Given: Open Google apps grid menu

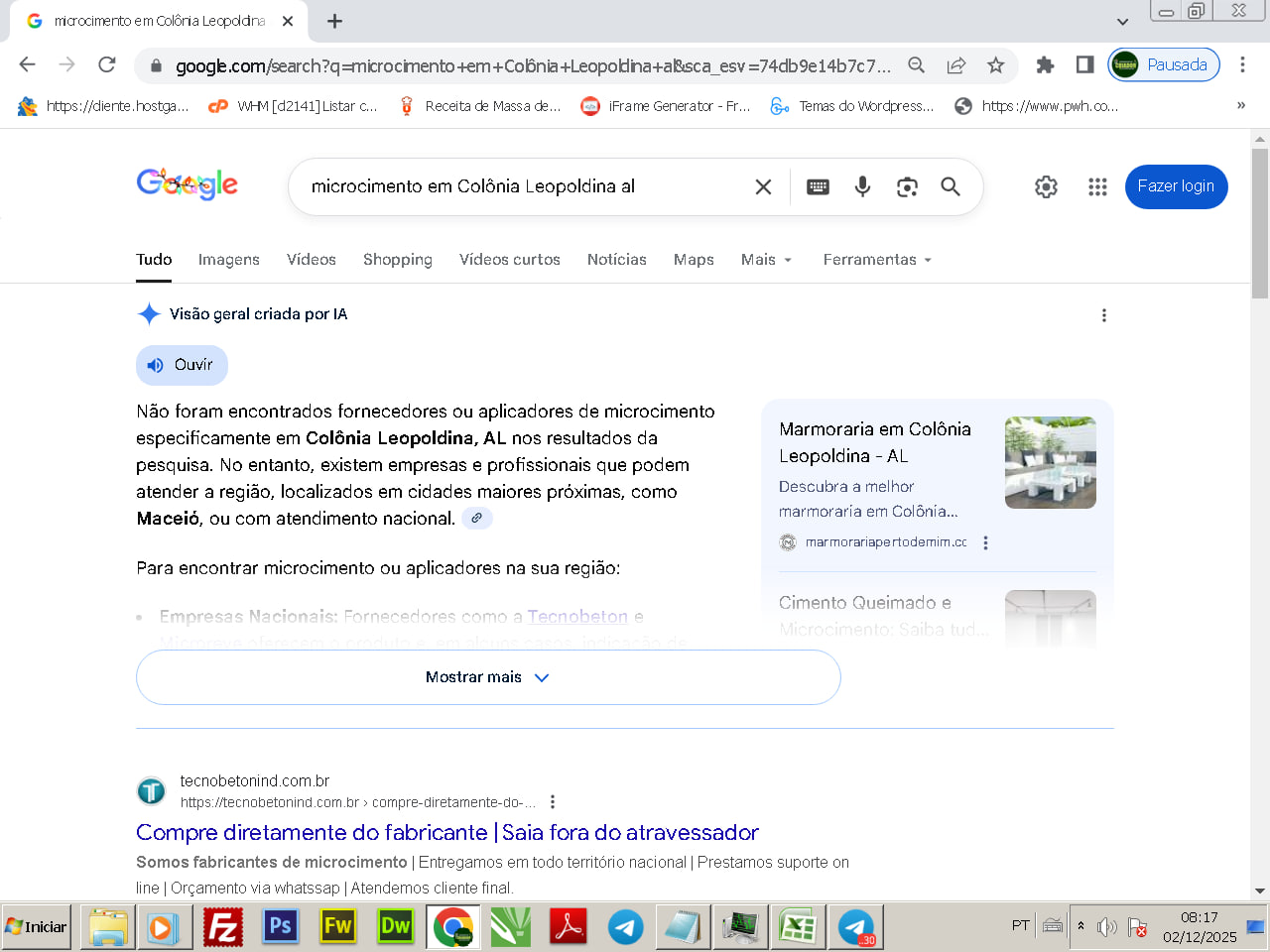Looking at the screenshot, I should [1097, 186].
